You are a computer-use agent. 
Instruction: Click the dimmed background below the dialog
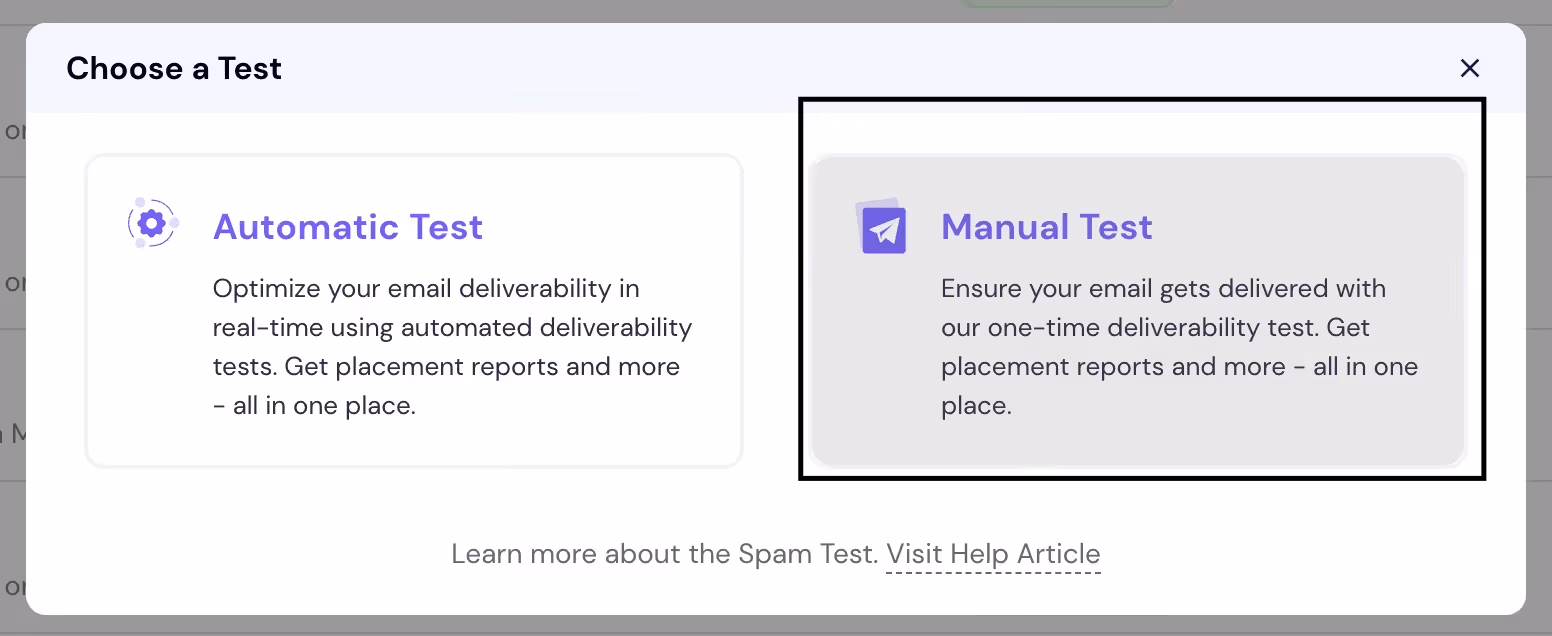coord(776,626)
